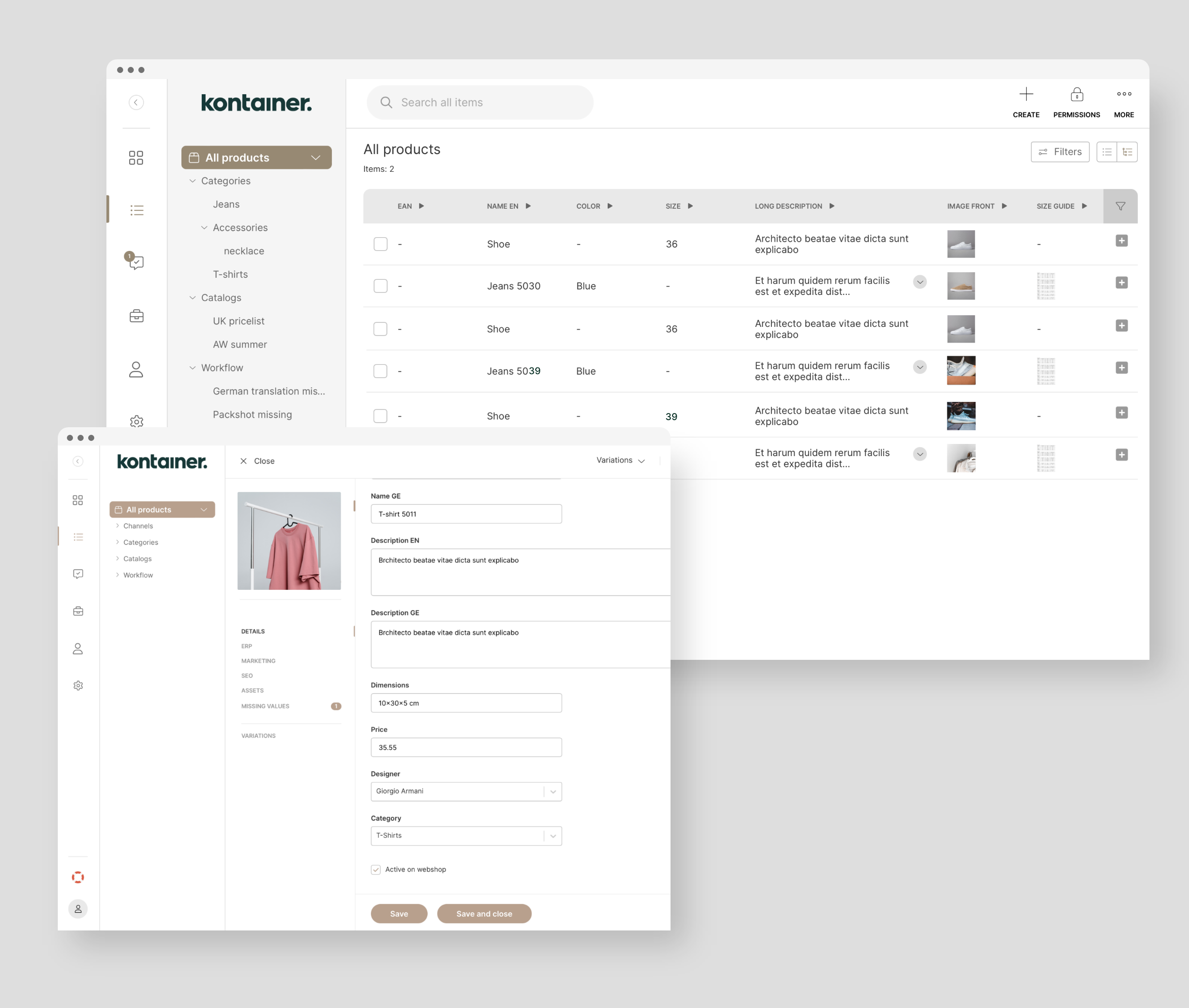The width and height of the screenshot is (1189, 1008).
Task: Click the pink T-shirt product image
Action: coord(289,541)
